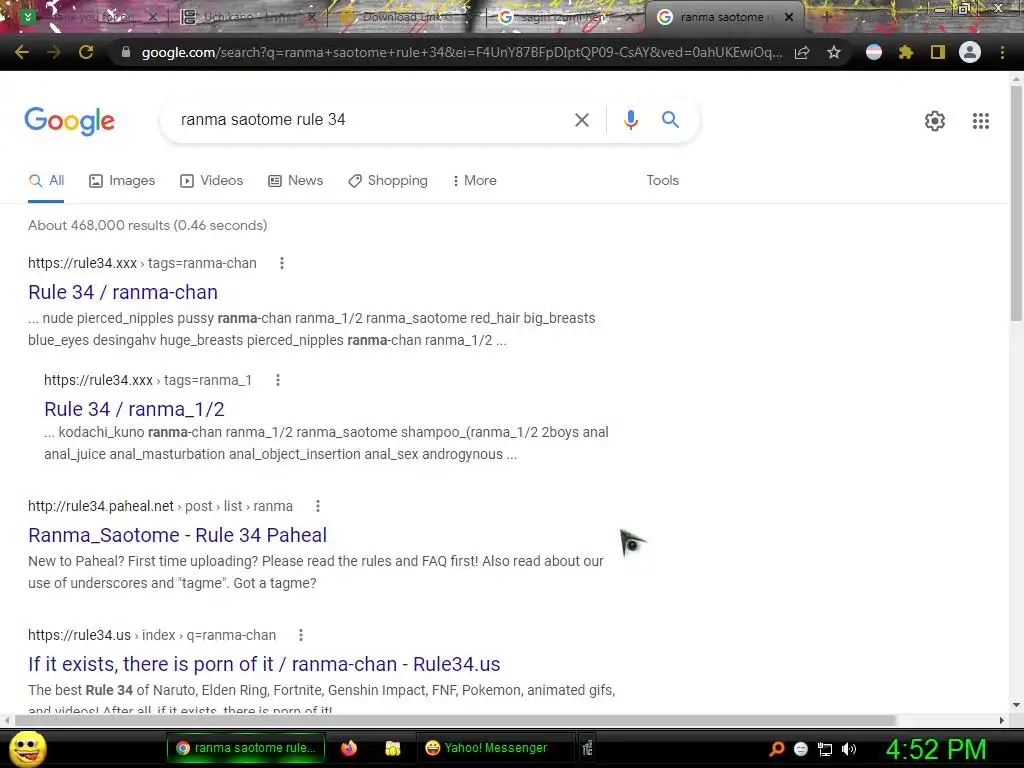Click the tray search magnifier icon
This screenshot has height=768, width=1024.
776,749
